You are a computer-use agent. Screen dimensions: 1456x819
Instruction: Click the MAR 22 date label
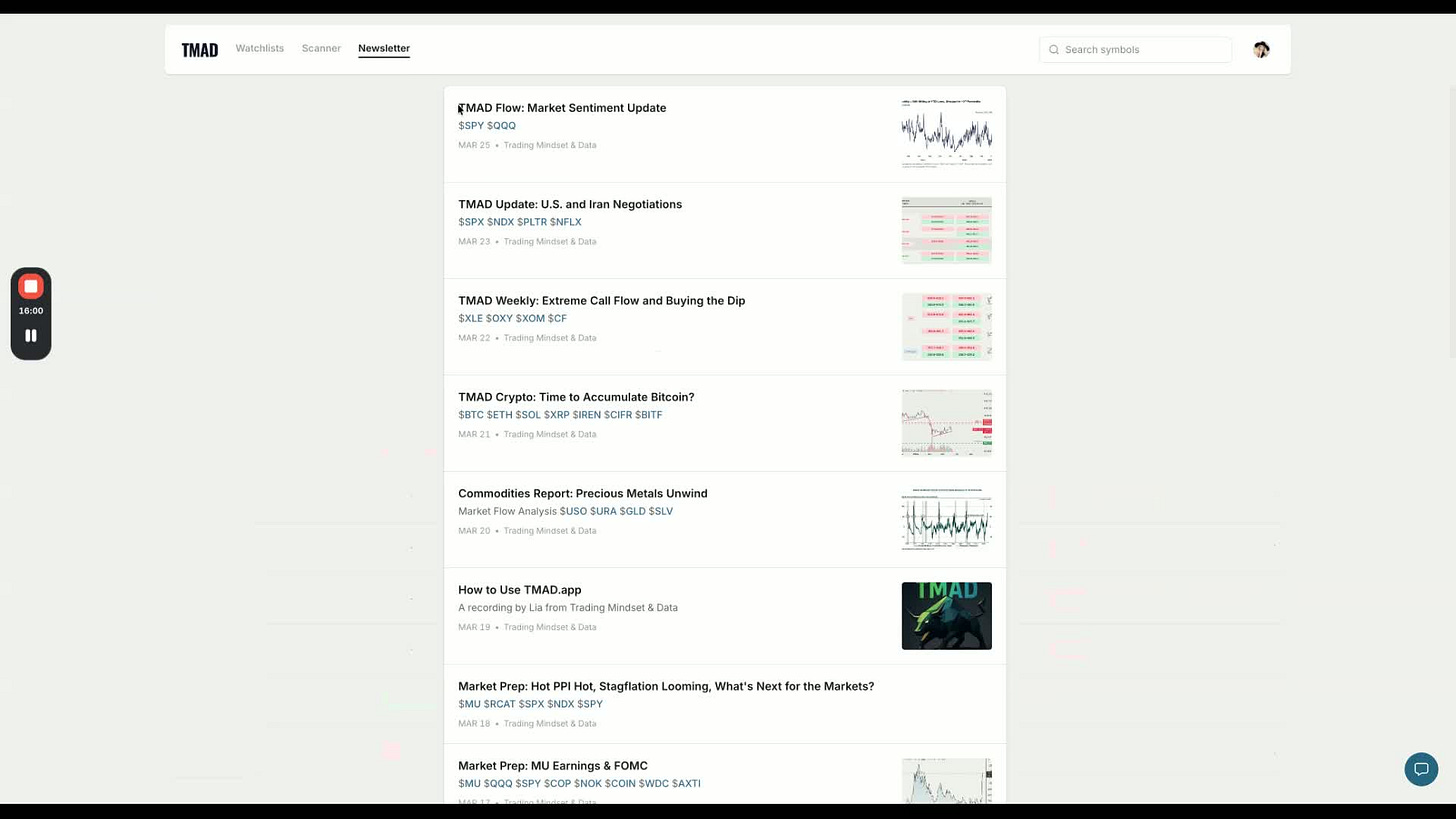(474, 338)
